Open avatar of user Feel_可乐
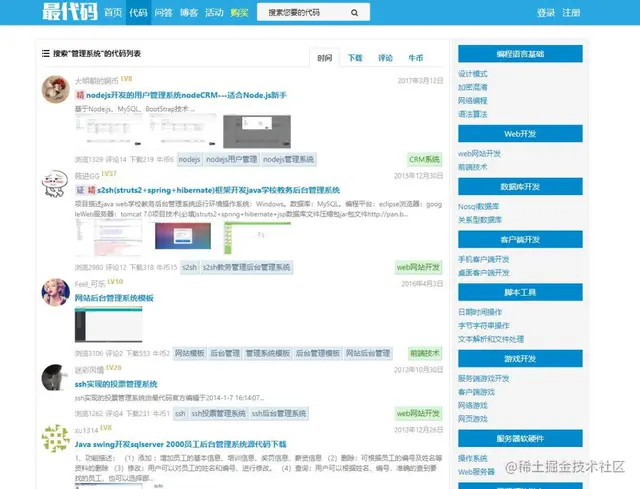 click(56, 292)
